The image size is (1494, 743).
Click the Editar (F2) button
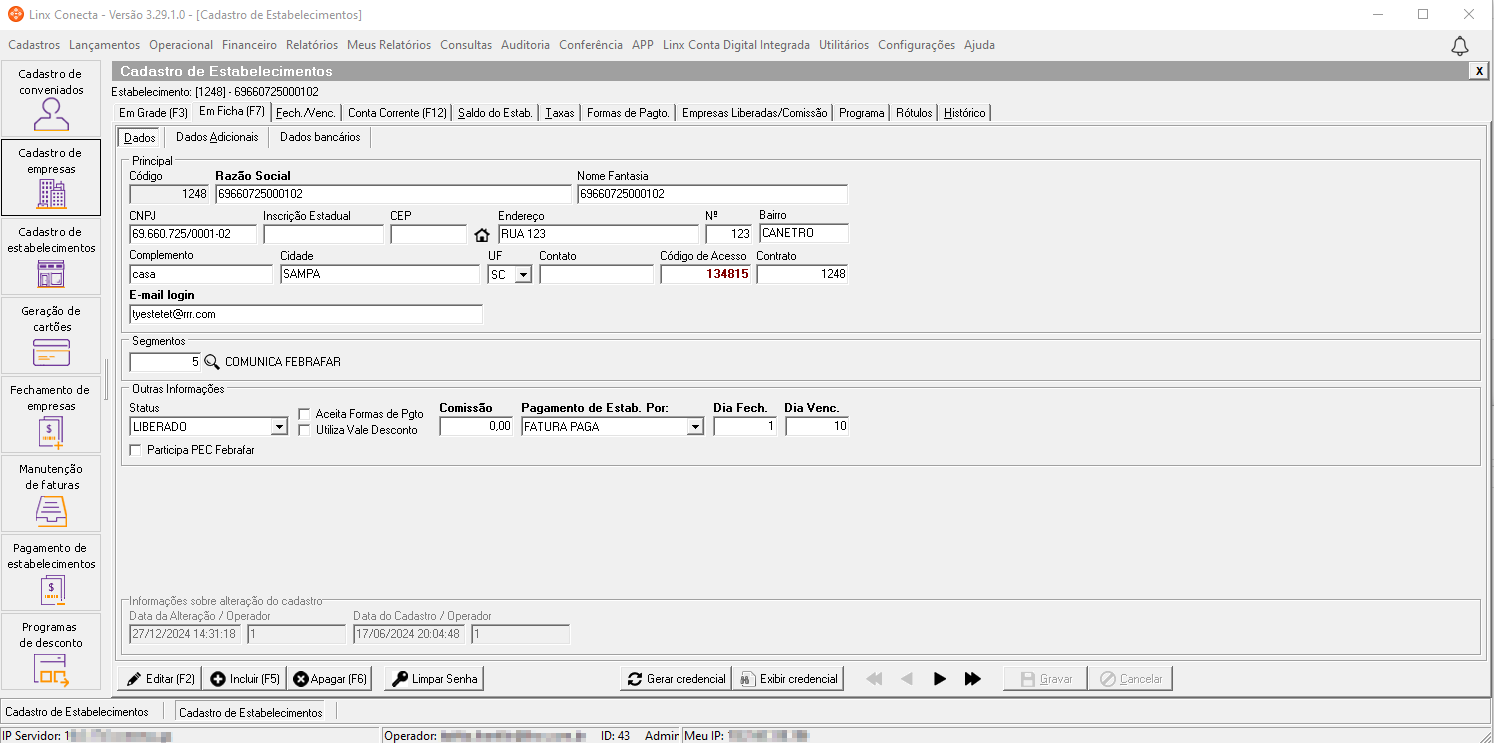pos(159,679)
